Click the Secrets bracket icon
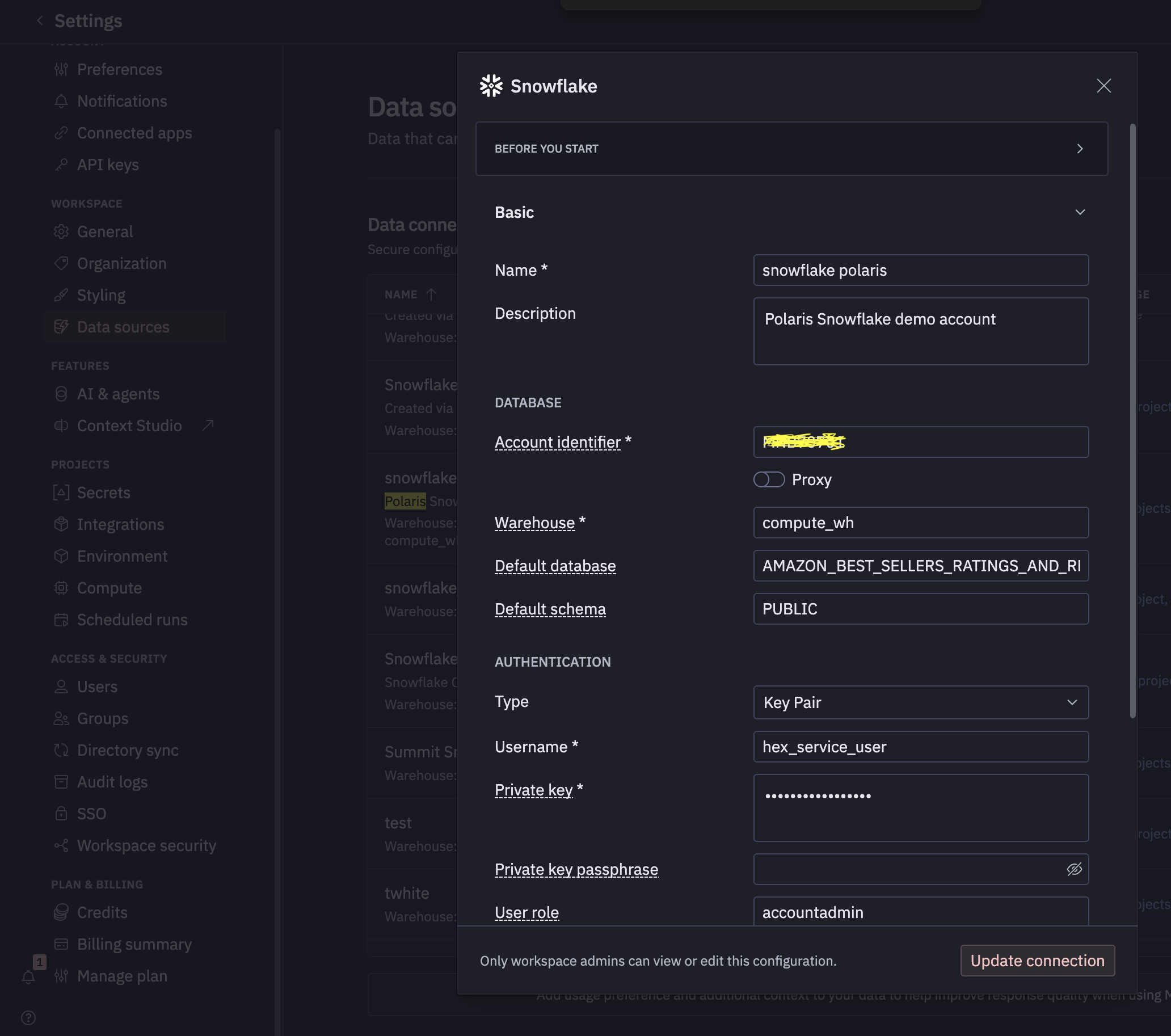 [x=61, y=493]
